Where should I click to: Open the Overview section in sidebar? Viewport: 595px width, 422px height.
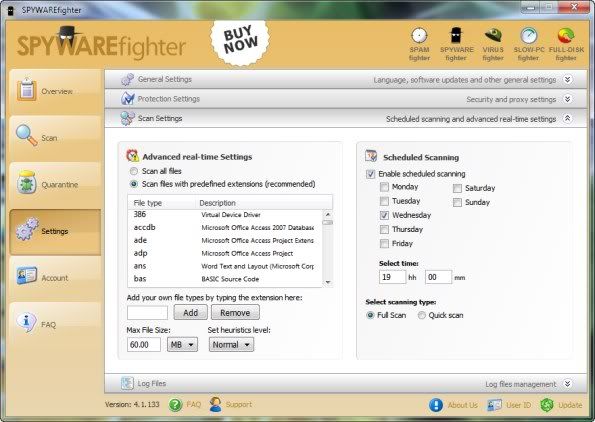click(55, 91)
